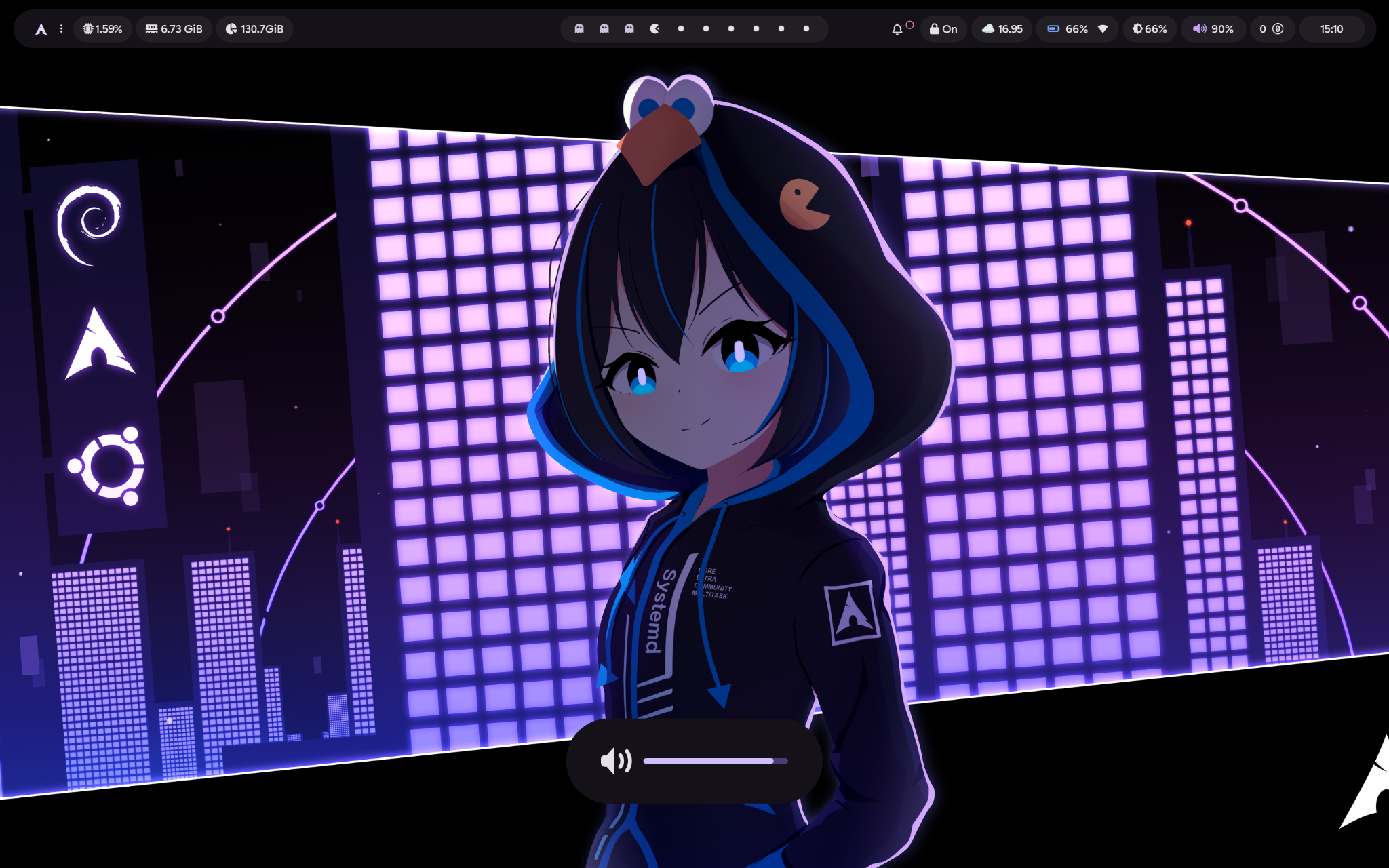Switch to workspace five dot
The image size is (1389, 868).
click(681, 28)
